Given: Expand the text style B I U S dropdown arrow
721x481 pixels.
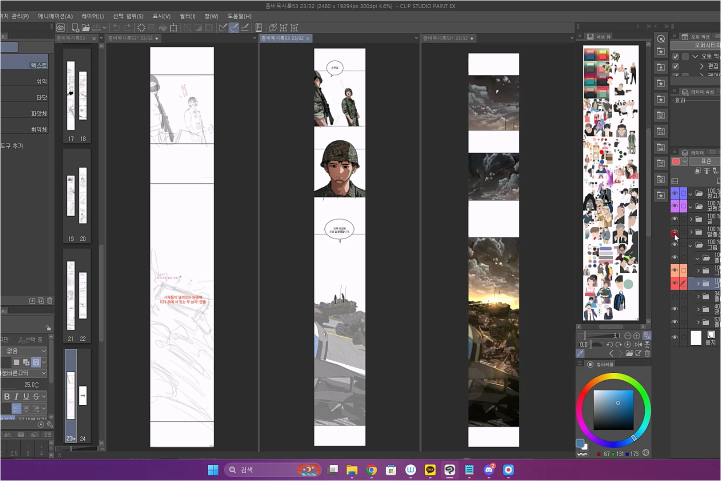Looking at the screenshot, I should (x=44, y=396).
